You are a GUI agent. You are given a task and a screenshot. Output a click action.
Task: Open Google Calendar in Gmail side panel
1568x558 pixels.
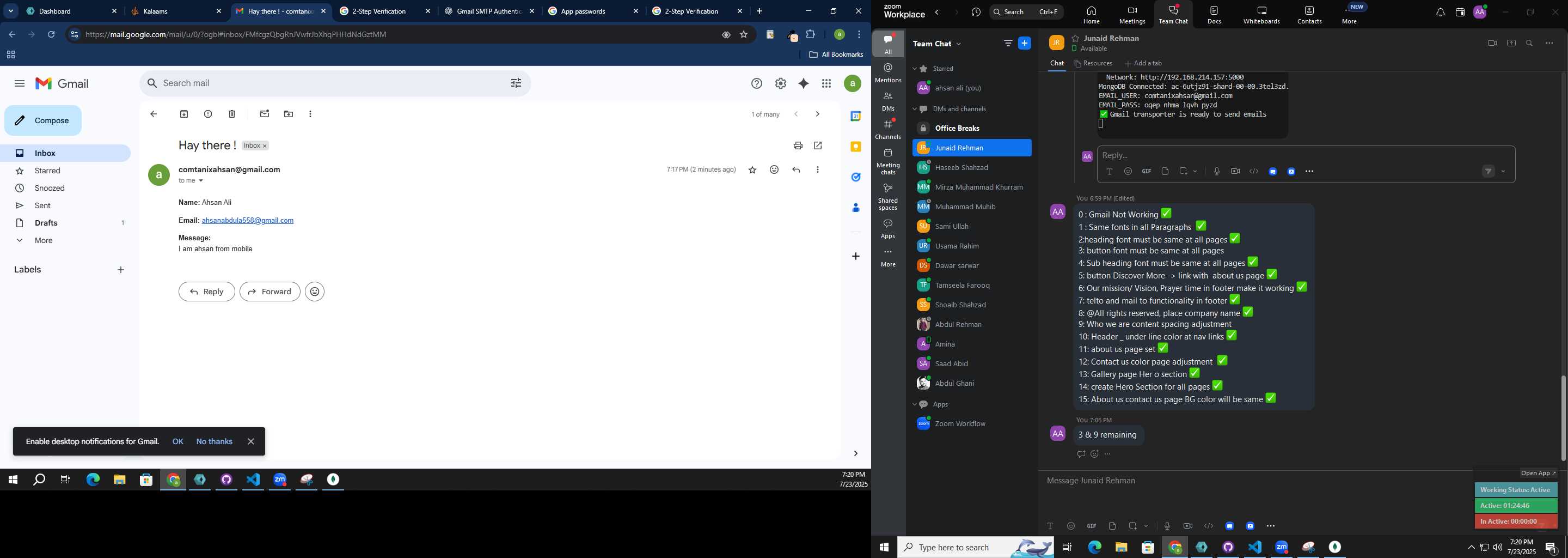coord(856,117)
